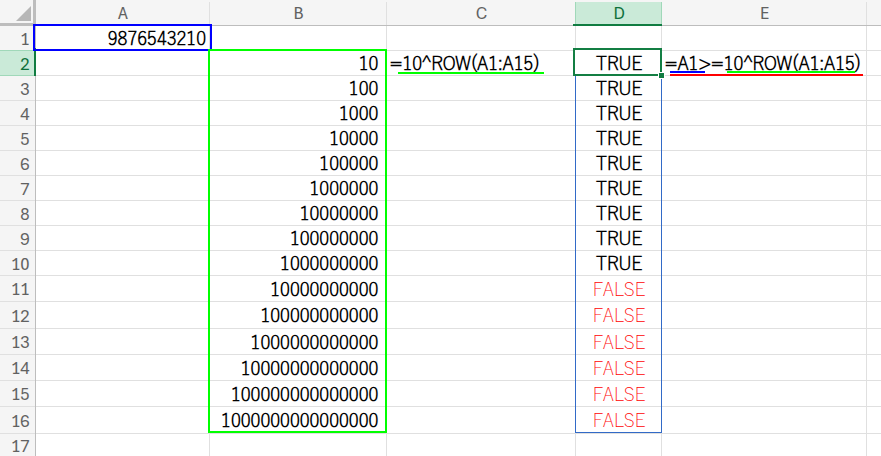Select first red FALSE cell in row 11
This screenshot has height=456, width=881.
tap(618, 289)
